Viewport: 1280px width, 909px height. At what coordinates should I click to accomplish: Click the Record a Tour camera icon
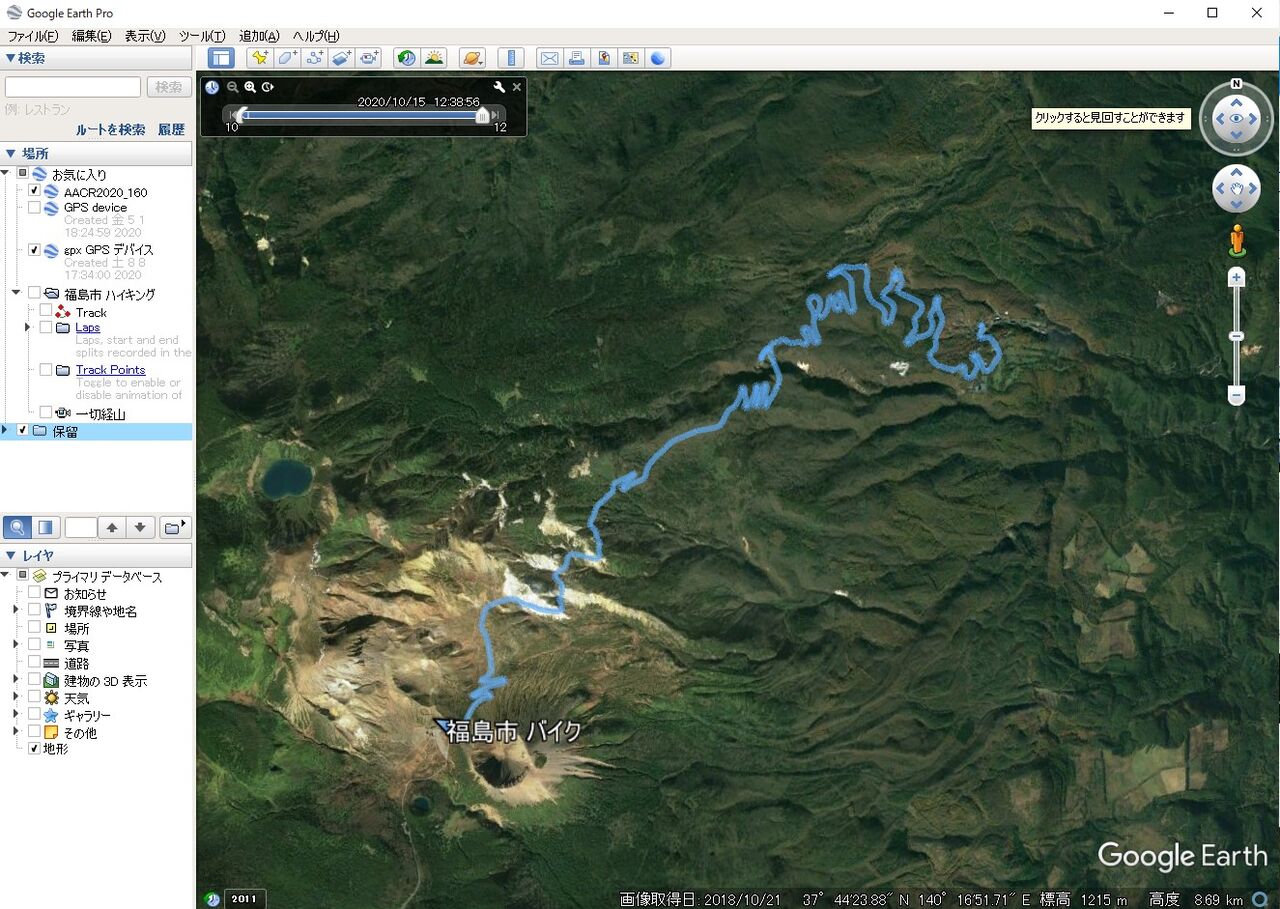coord(370,58)
